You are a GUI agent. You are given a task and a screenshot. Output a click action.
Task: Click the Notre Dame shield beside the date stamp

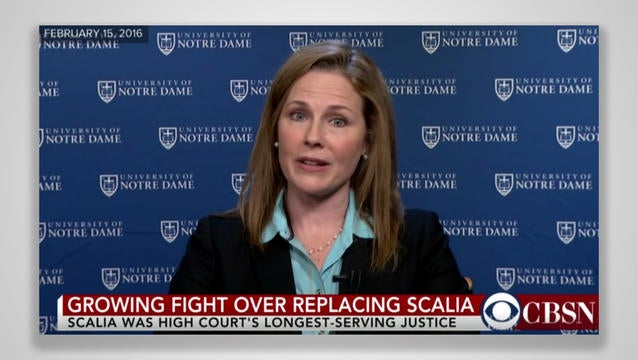(x=166, y=43)
